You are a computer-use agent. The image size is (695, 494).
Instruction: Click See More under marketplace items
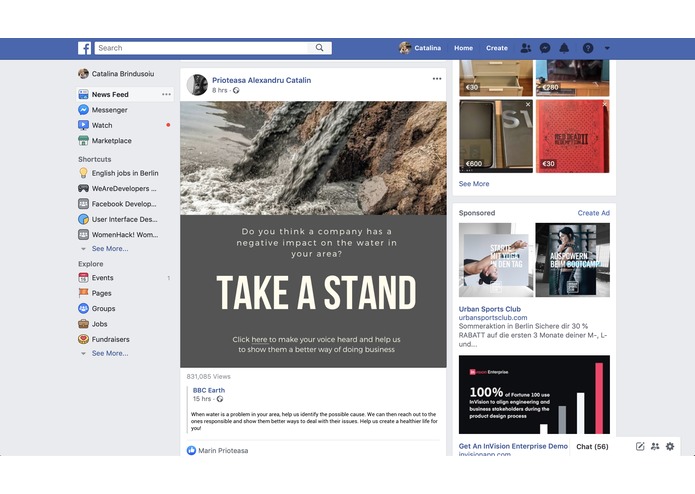click(x=474, y=183)
